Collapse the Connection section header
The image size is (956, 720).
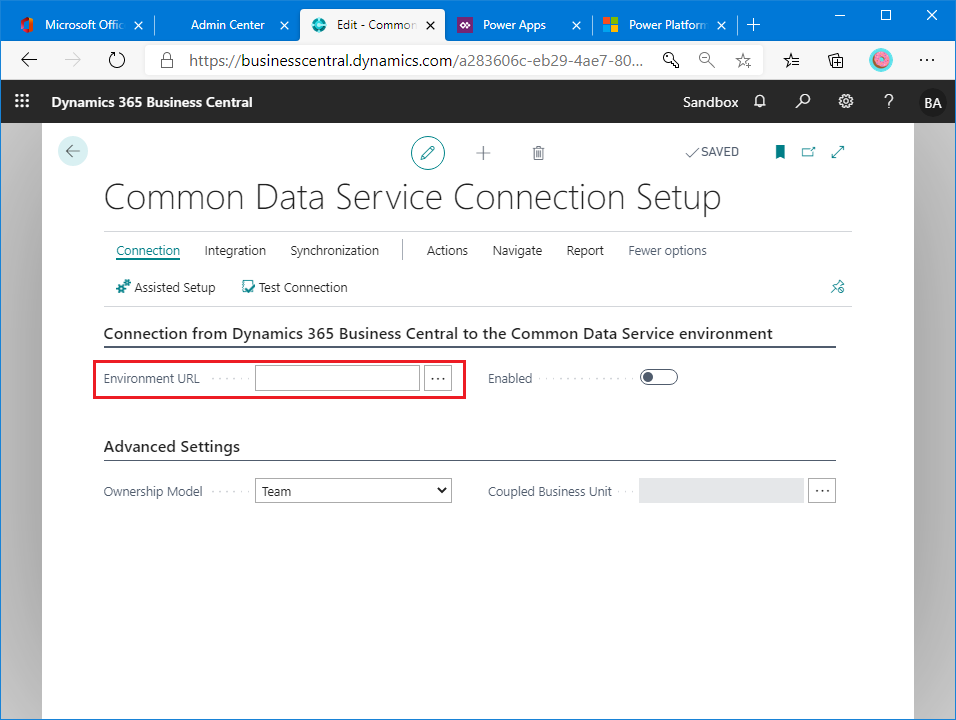(438, 333)
